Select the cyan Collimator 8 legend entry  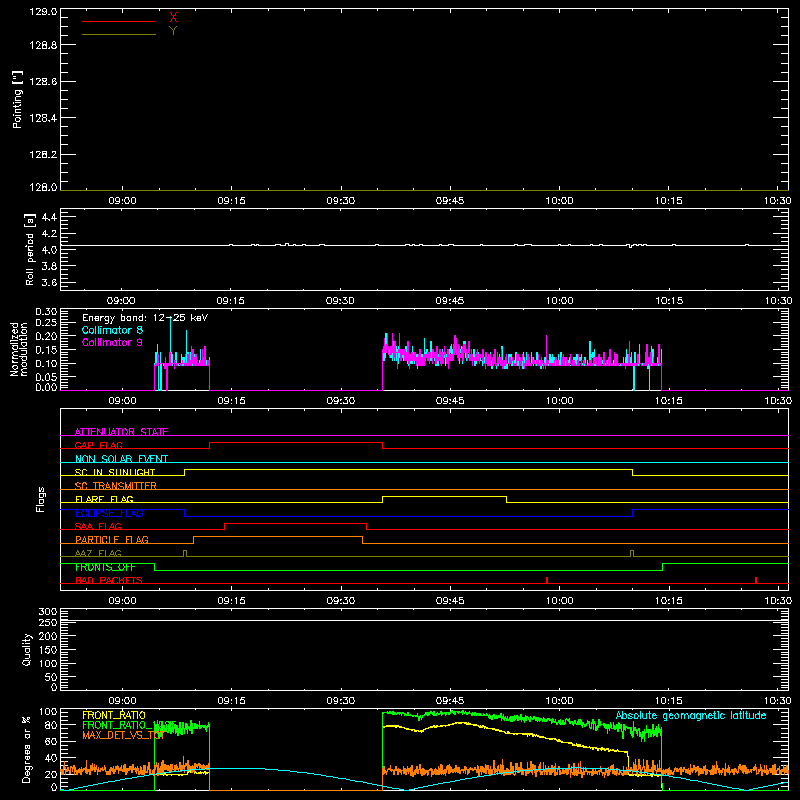(112, 330)
